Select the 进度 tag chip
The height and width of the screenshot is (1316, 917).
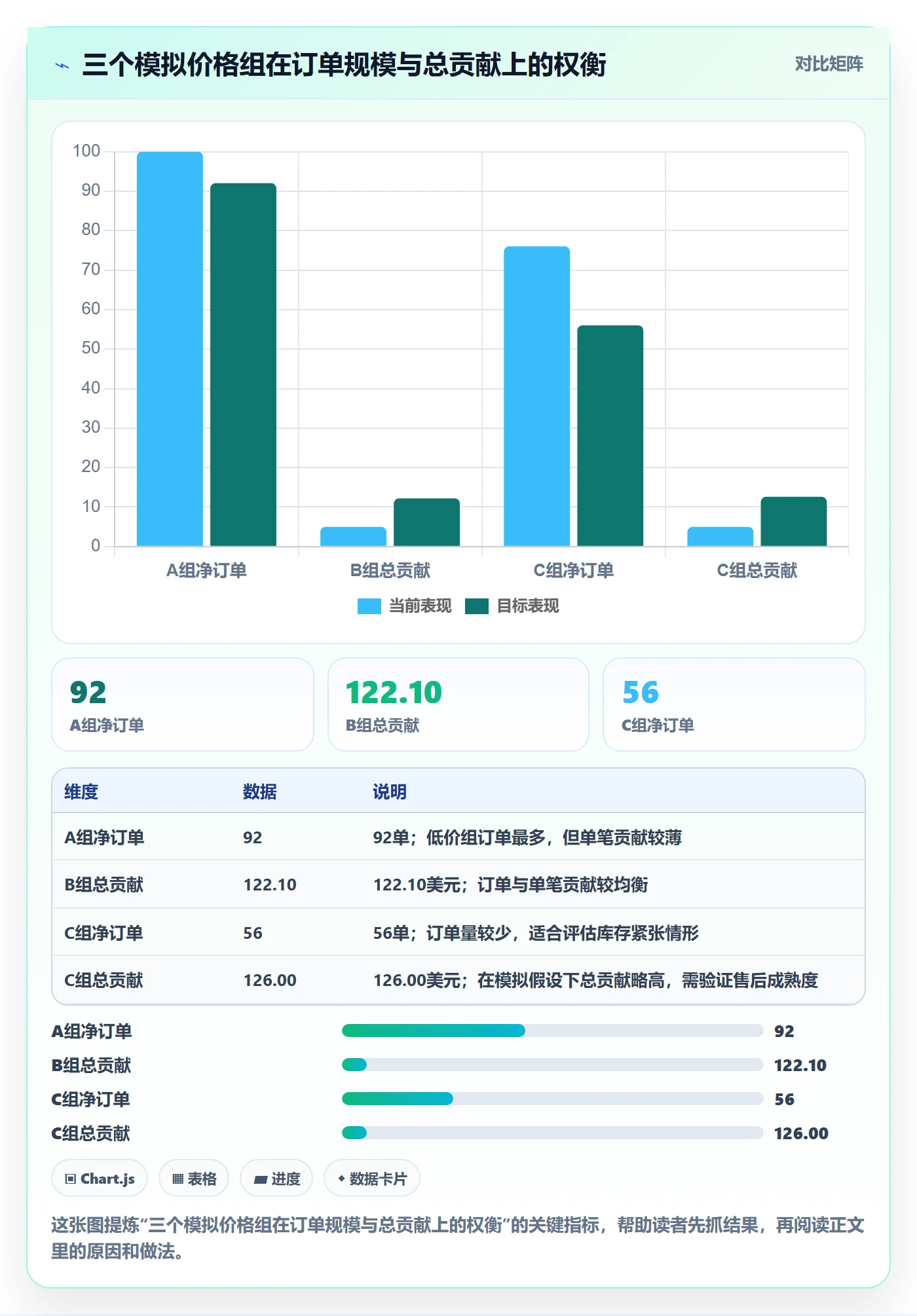pyautogui.click(x=276, y=1179)
